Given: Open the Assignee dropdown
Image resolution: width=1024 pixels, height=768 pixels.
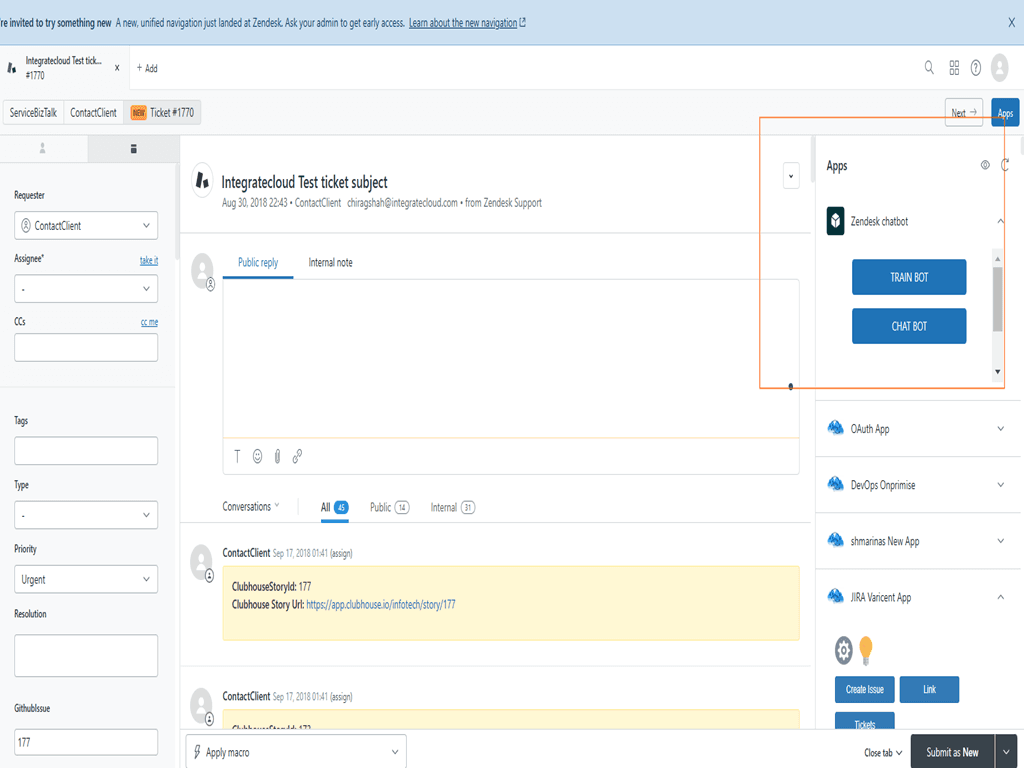Looking at the screenshot, I should coord(86,289).
